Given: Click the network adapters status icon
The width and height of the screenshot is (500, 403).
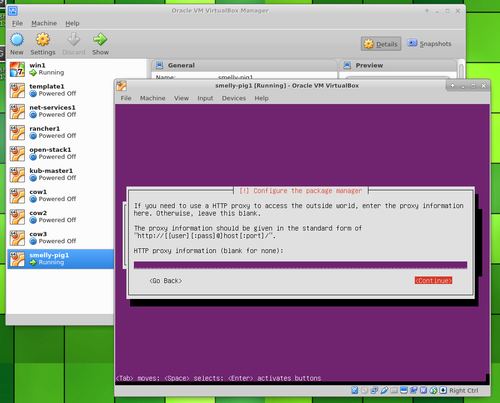Looking at the screenshot, I should 374,390.
